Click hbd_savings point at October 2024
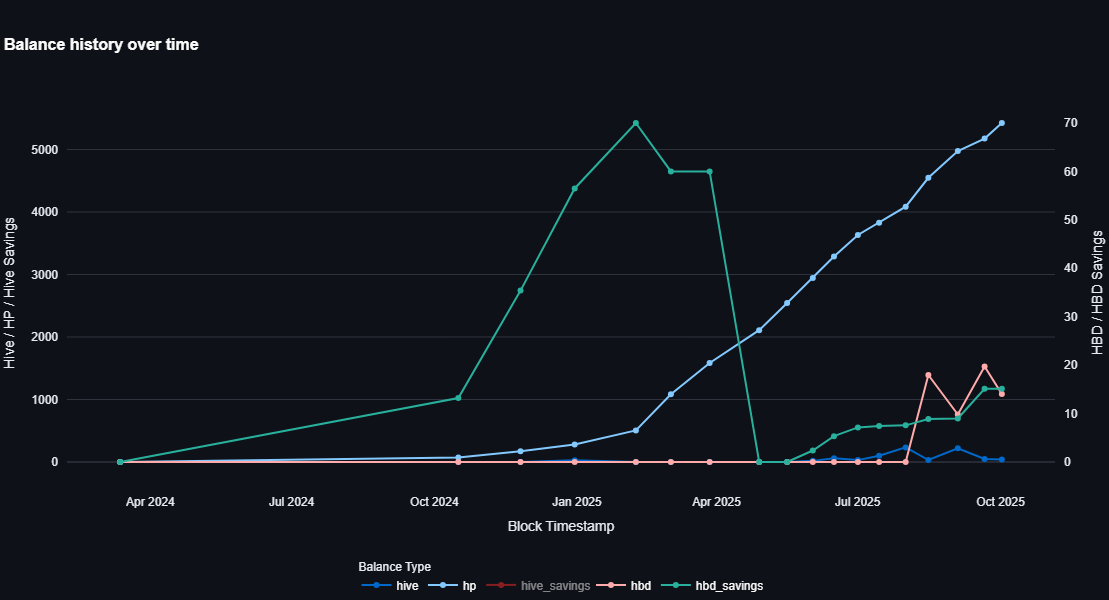Image resolution: width=1109 pixels, height=600 pixels. [458, 398]
